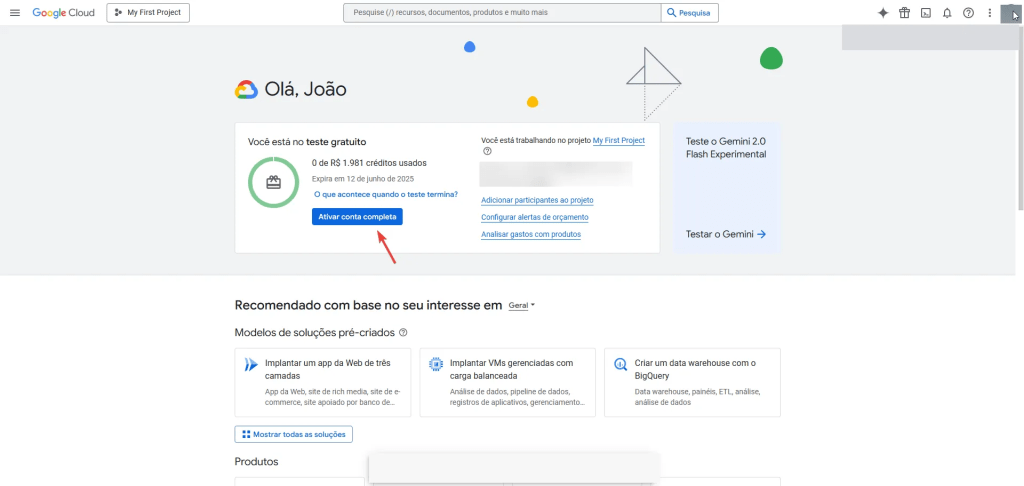Open the notifications bell
The image size is (1024, 486).
pos(947,13)
